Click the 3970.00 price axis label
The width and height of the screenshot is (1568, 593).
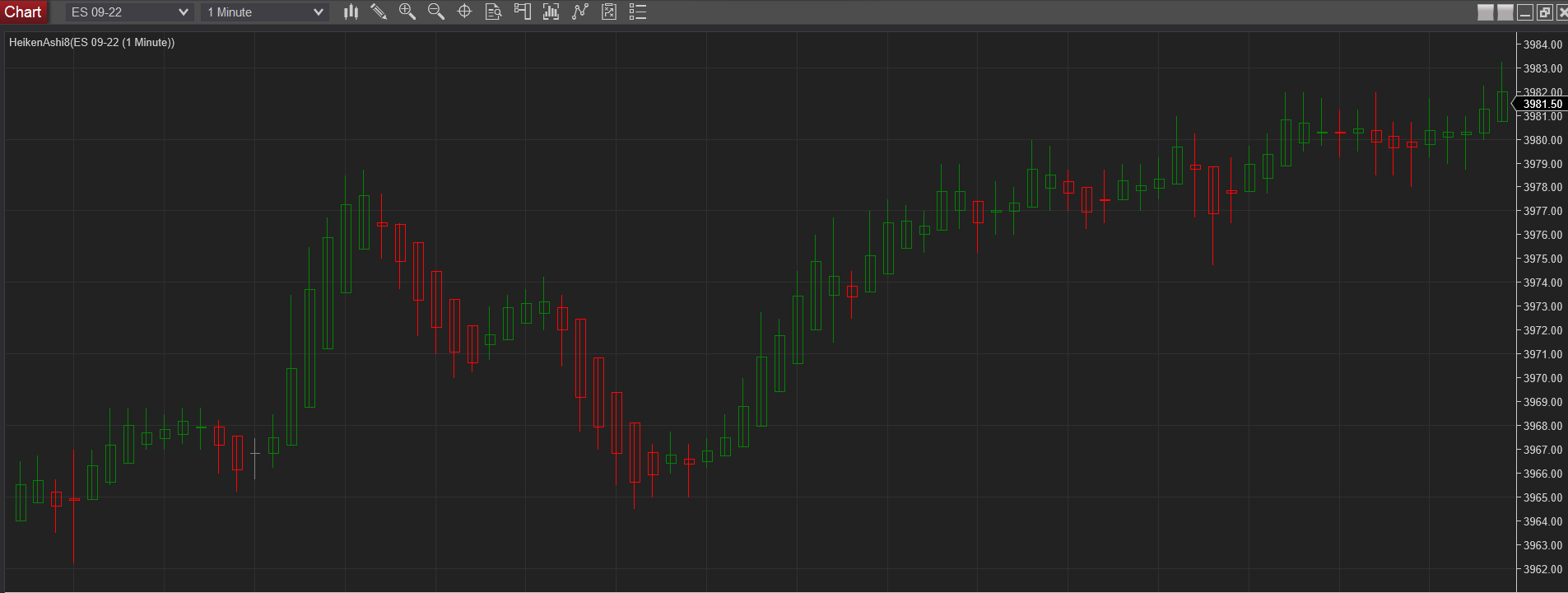point(1542,378)
